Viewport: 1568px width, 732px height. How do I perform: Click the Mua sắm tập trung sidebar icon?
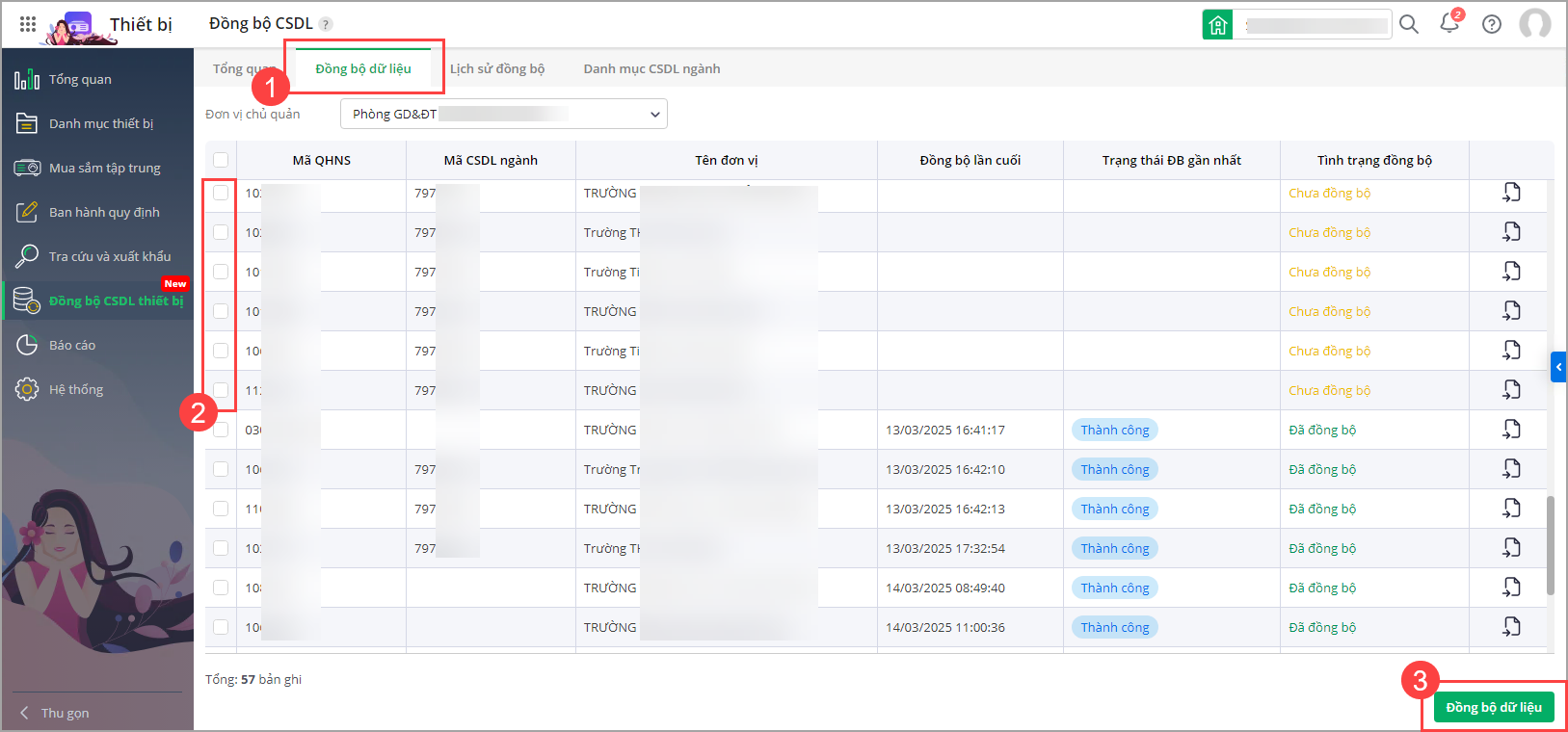[27, 168]
